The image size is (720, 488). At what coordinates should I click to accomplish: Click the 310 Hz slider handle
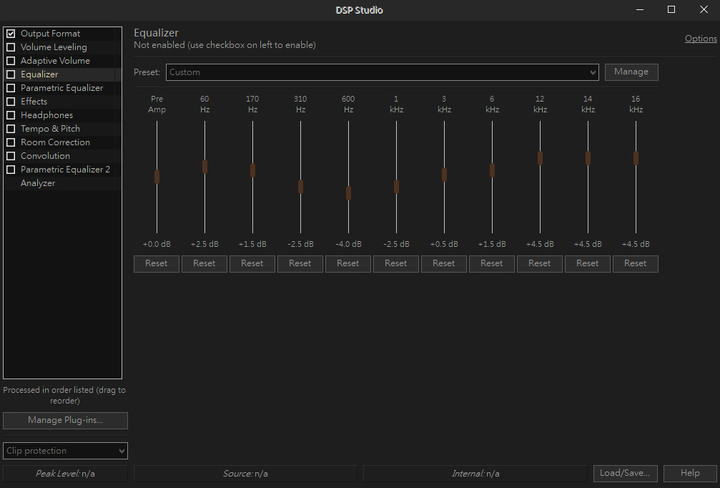pyautogui.click(x=301, y=187)
